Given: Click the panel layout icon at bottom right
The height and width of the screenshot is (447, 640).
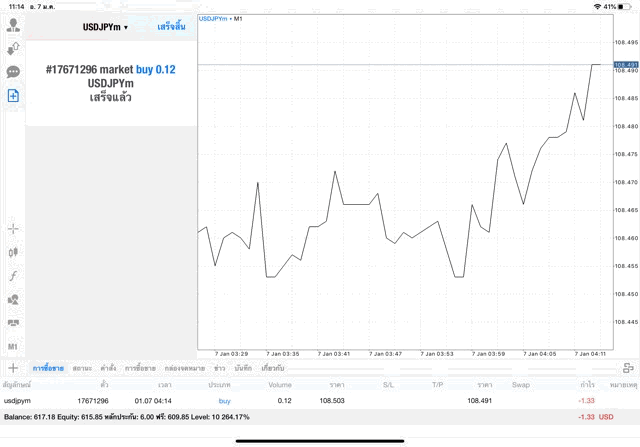Looking at the screenshot, I should pyautogui.click(x=627, y=369).
